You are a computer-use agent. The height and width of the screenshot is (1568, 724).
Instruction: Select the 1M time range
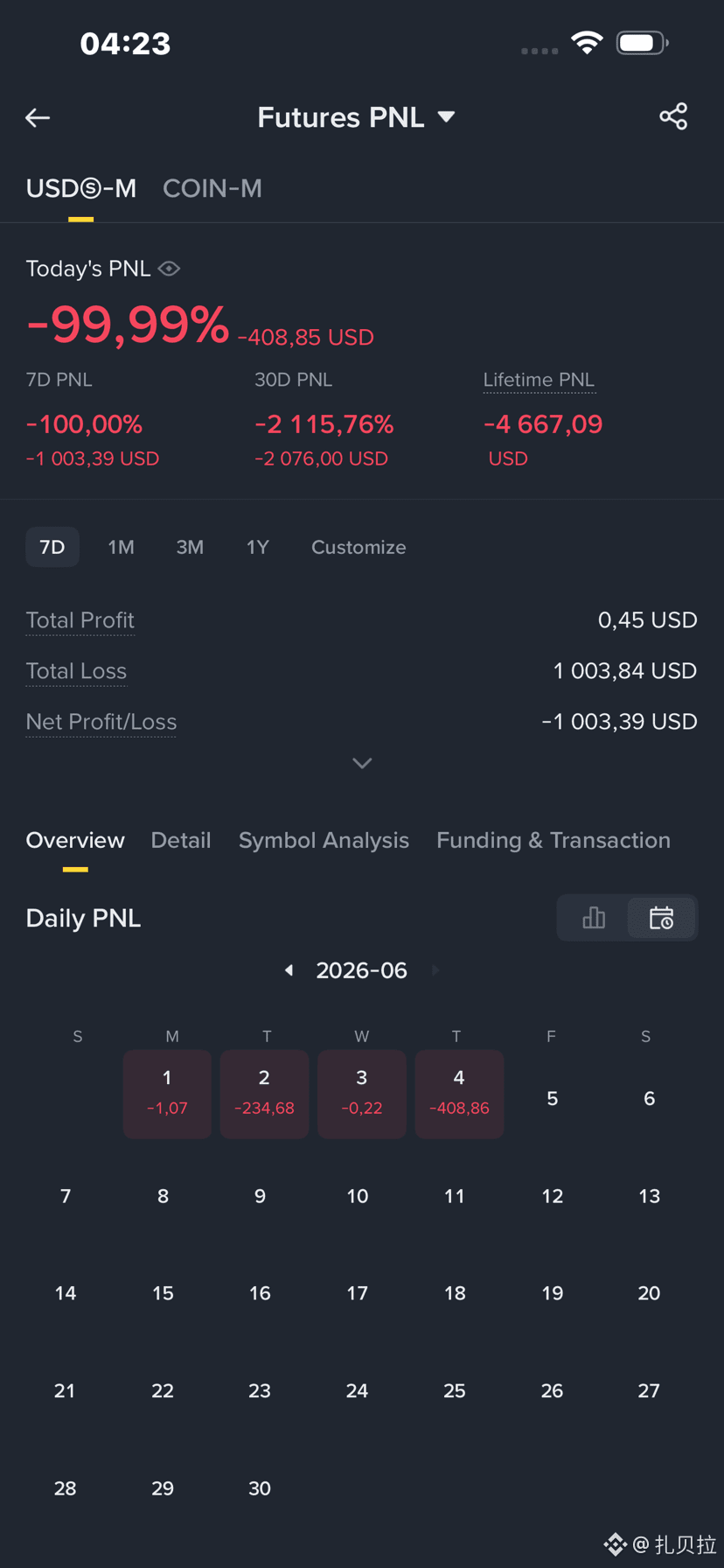click(x=121, y=547)
